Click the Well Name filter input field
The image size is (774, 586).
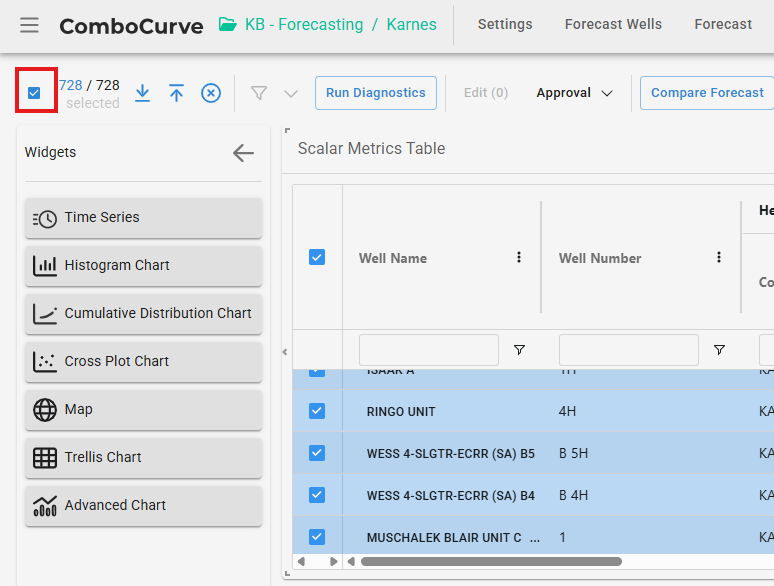point(428,350)
